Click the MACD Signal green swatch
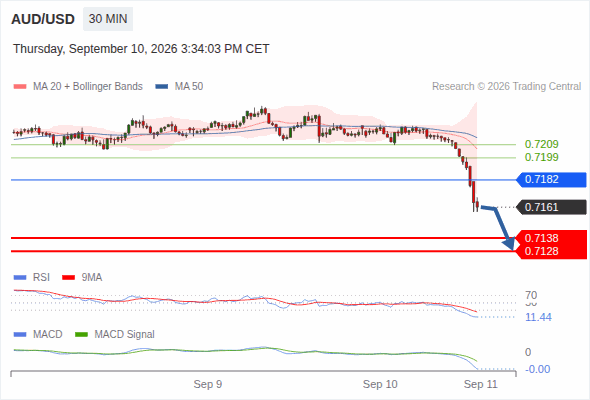The height and width of the screenshot is (400, 590). (81, 335)
